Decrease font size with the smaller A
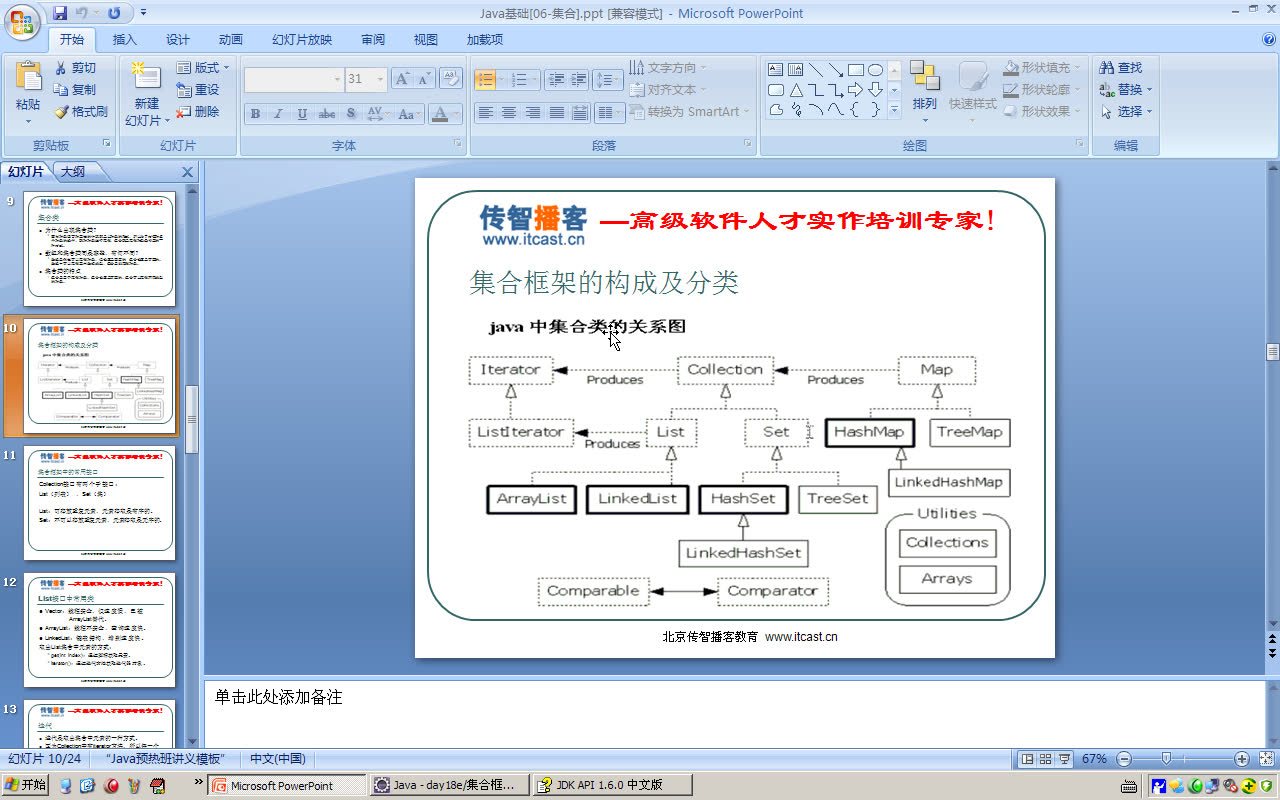Viewport: 1280px width, 800px height. point(424,79)
